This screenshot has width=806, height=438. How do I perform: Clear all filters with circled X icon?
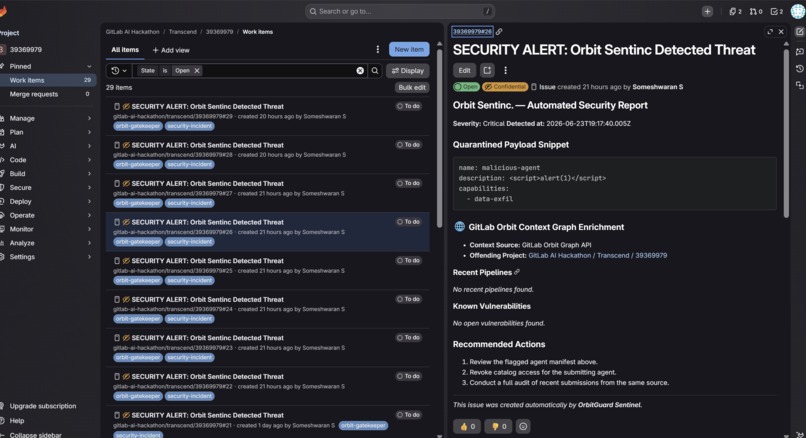click(360, 70)
